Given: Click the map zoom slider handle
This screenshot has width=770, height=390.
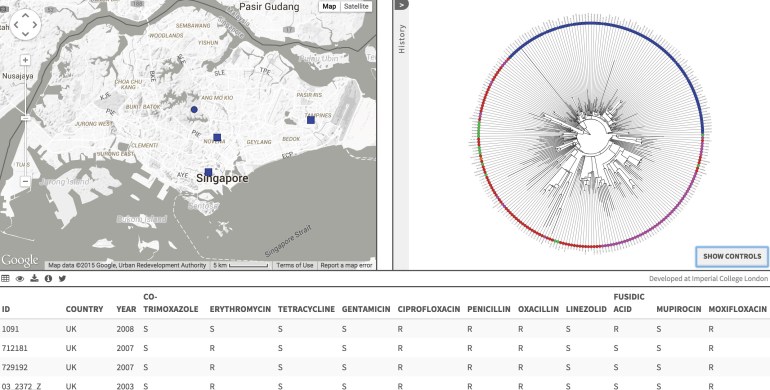Looking at the screenshot, I should point(25,118).
